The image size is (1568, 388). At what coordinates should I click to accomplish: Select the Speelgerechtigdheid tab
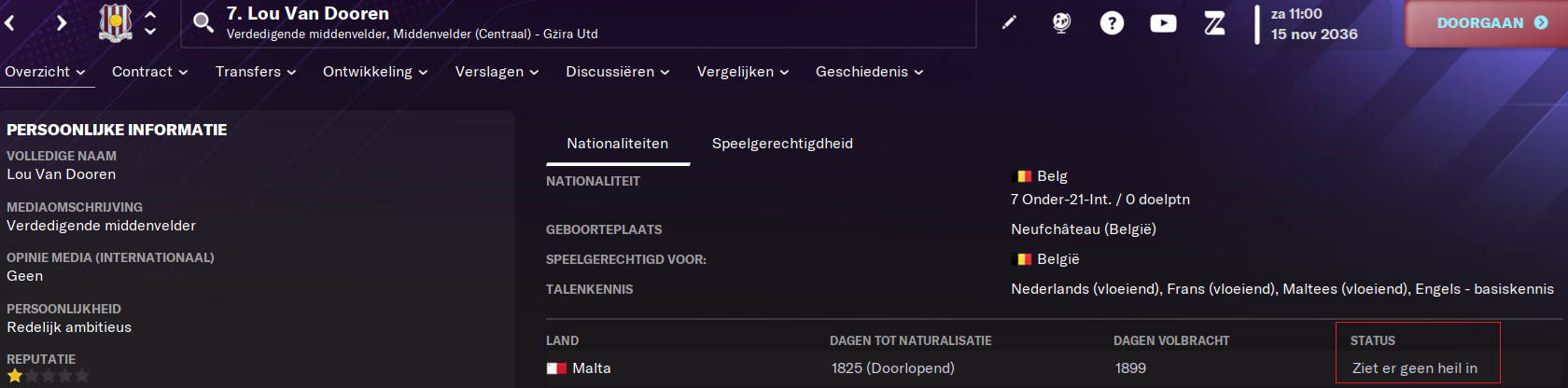782,144
